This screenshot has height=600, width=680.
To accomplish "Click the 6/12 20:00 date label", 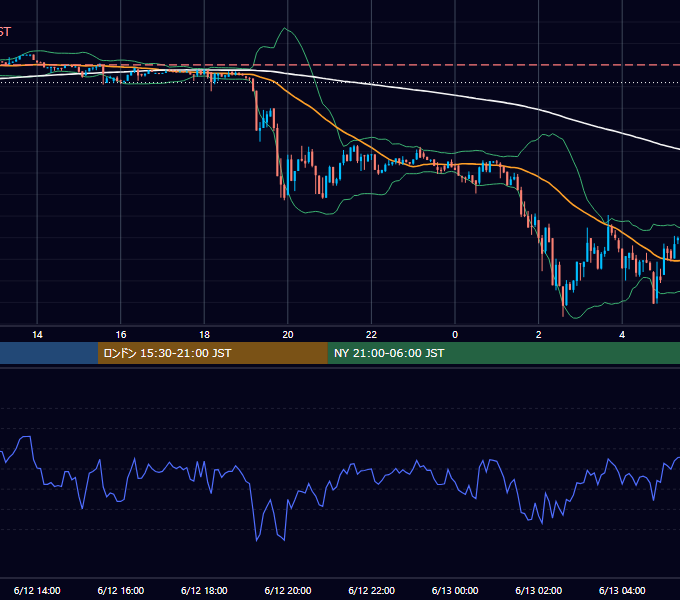I will [x=288, y=590].
